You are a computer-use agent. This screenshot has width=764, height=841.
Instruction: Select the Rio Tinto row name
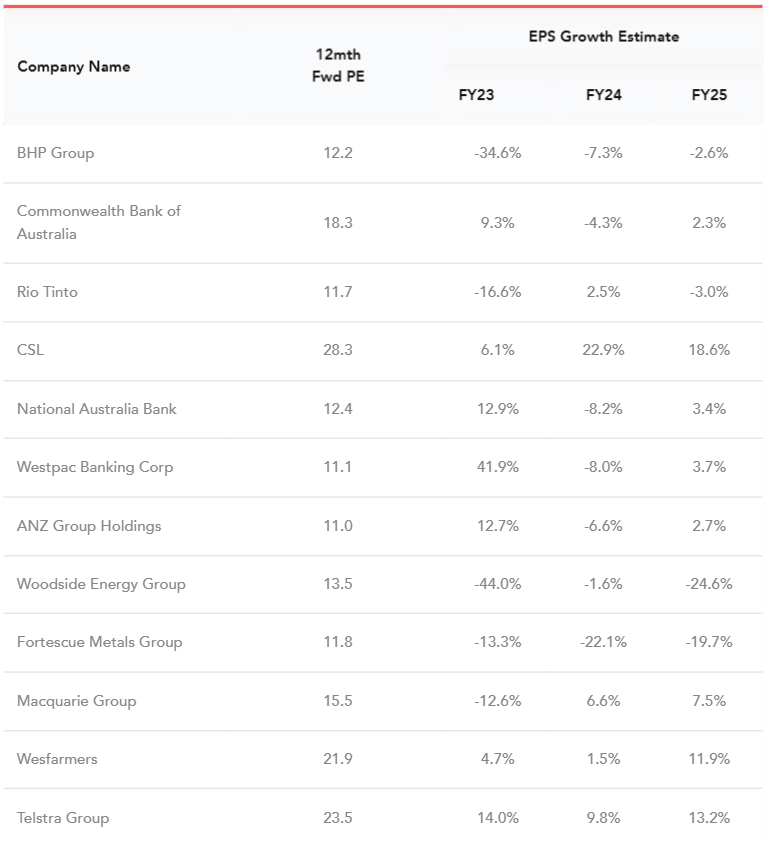tap(47, 292)
